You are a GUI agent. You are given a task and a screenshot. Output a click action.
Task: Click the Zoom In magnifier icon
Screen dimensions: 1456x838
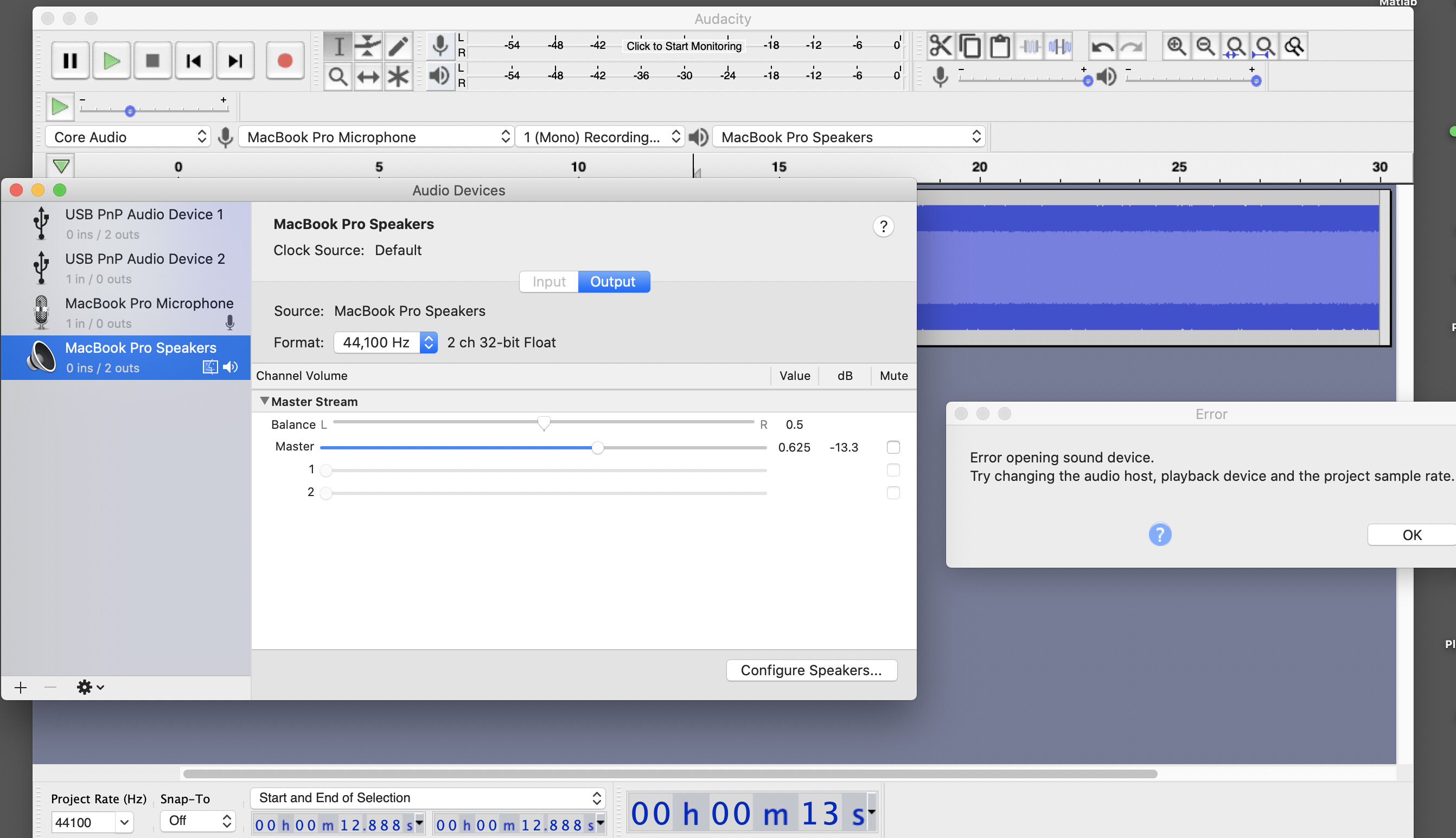[1177, 46]
